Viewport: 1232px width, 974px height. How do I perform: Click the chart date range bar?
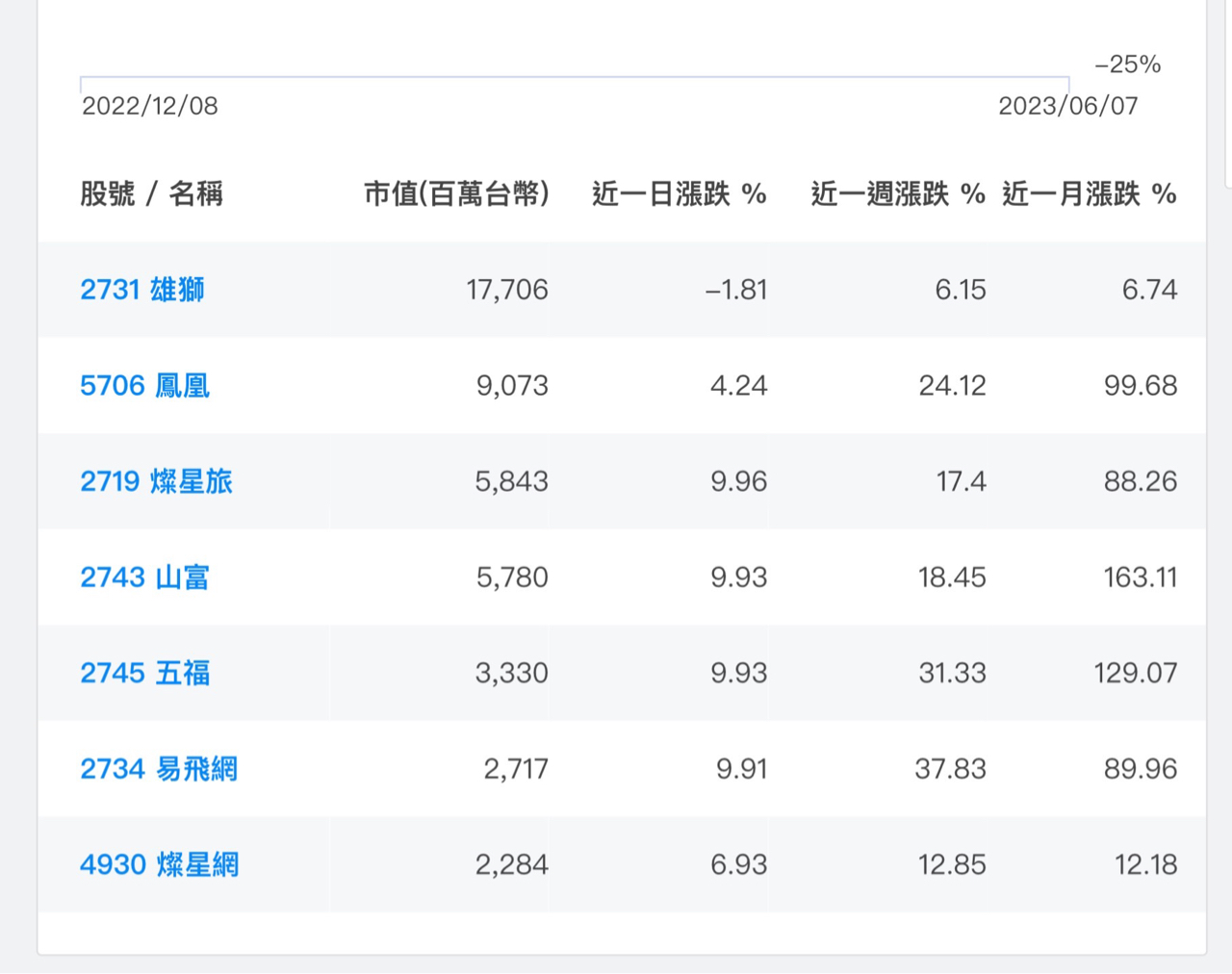point(574,79)
